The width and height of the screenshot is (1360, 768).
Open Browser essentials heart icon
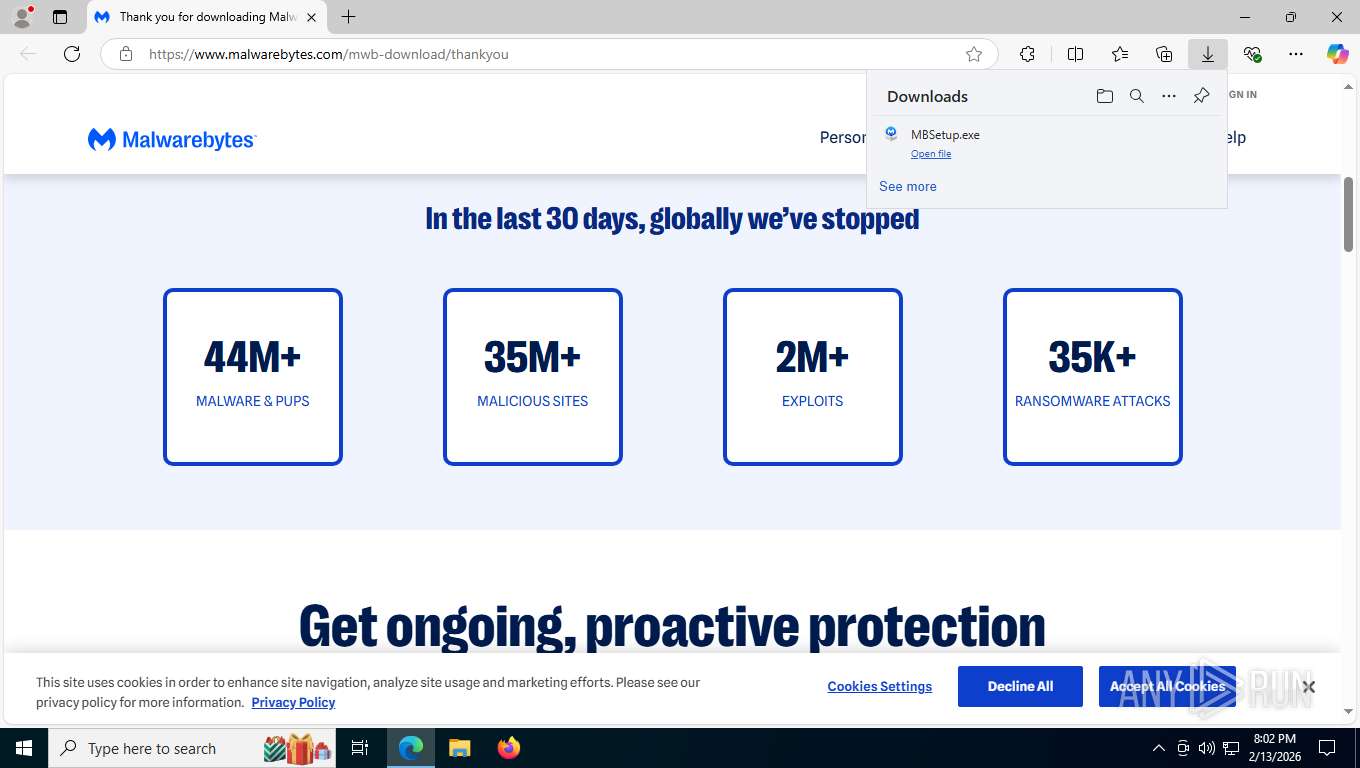tap(1252, 54)
